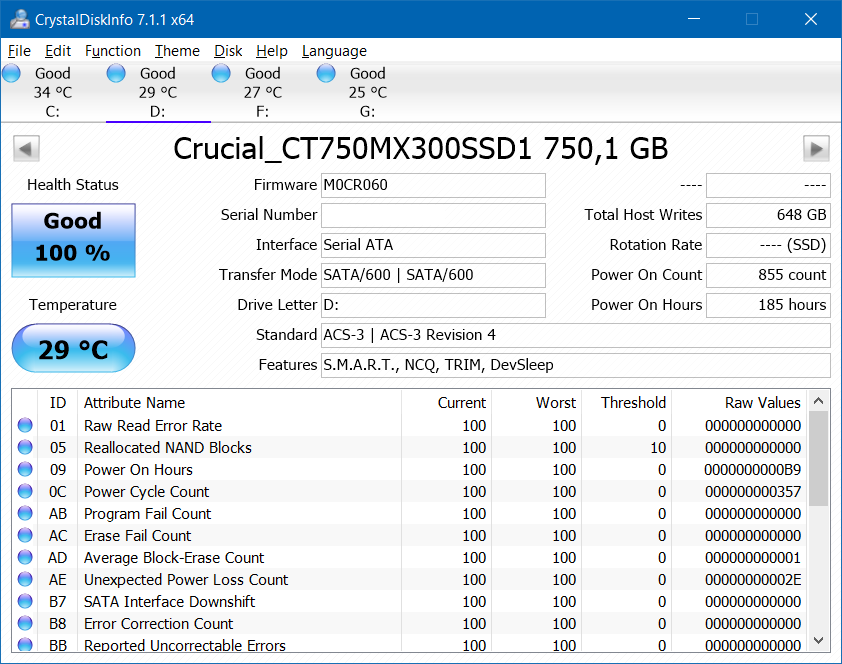Click status orb for Power Cycle Count

click(x=25, y=491)
